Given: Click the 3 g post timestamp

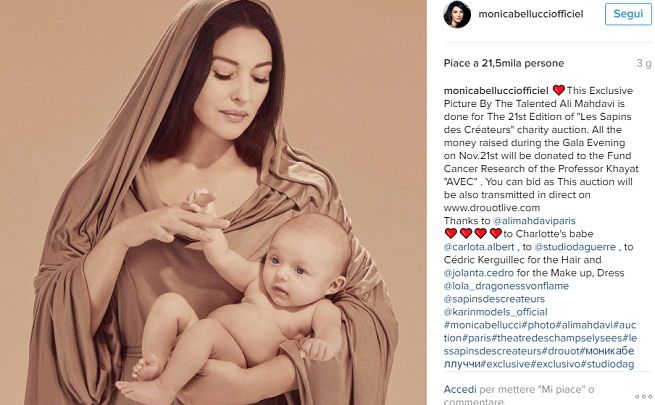Looking at the screenshot, I should (x=644, y=63).
